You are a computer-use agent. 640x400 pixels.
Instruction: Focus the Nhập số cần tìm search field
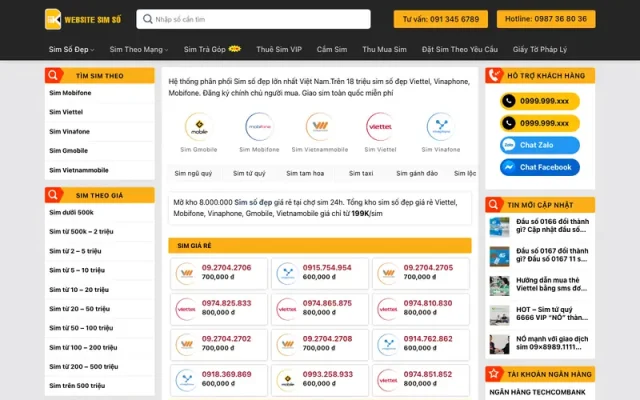[x=253, y=19]
